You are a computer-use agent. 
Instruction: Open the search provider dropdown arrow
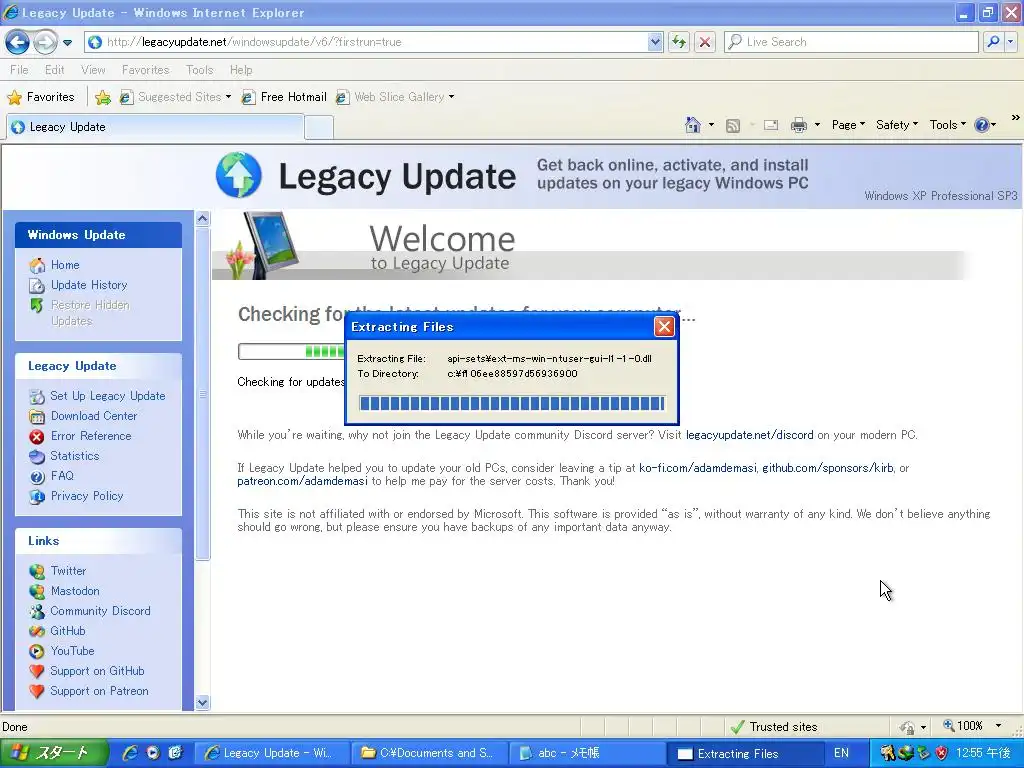coord(1011,42)
